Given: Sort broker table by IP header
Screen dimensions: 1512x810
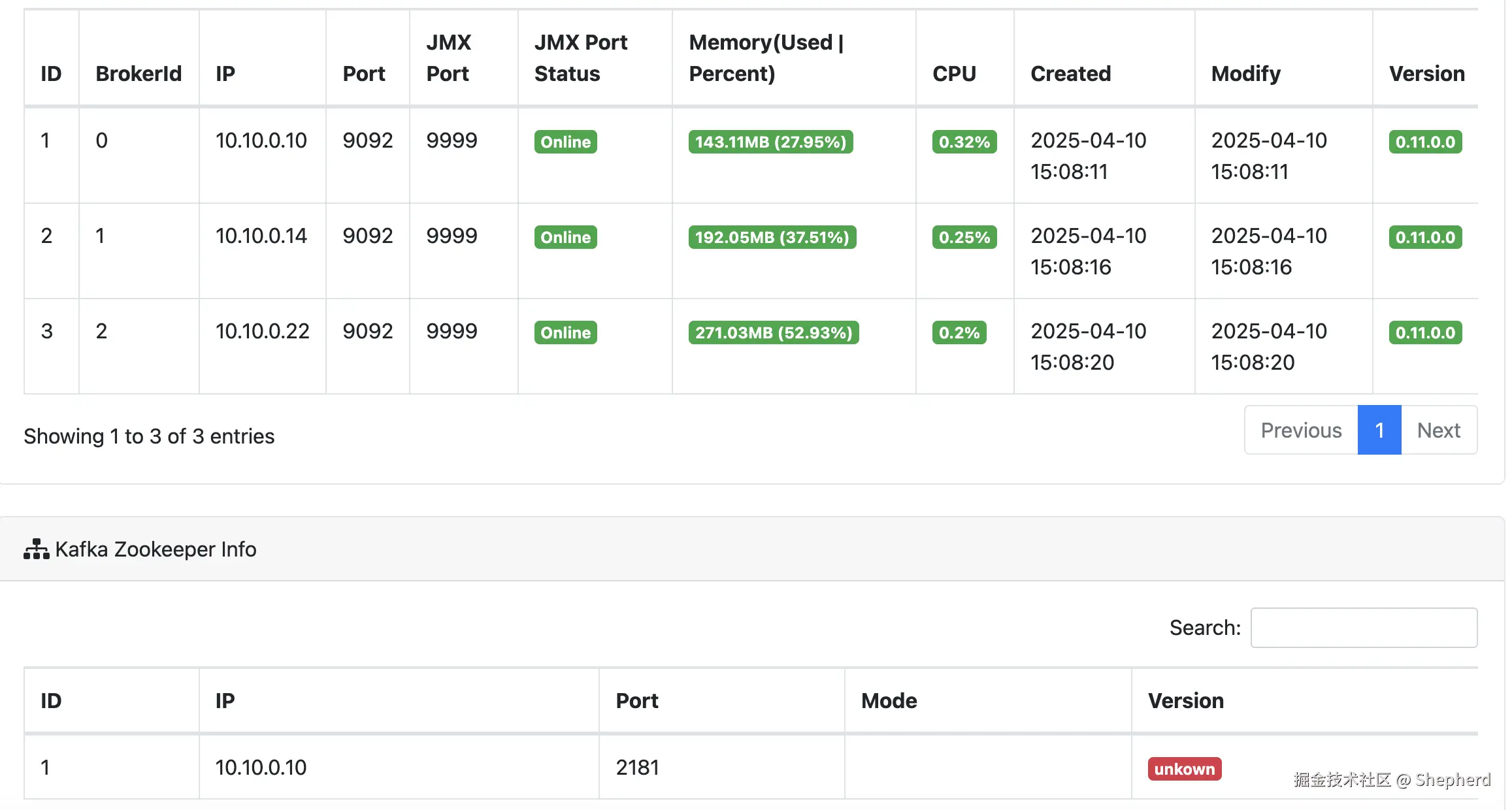Looking at the screenshot, I should [225, 73].
